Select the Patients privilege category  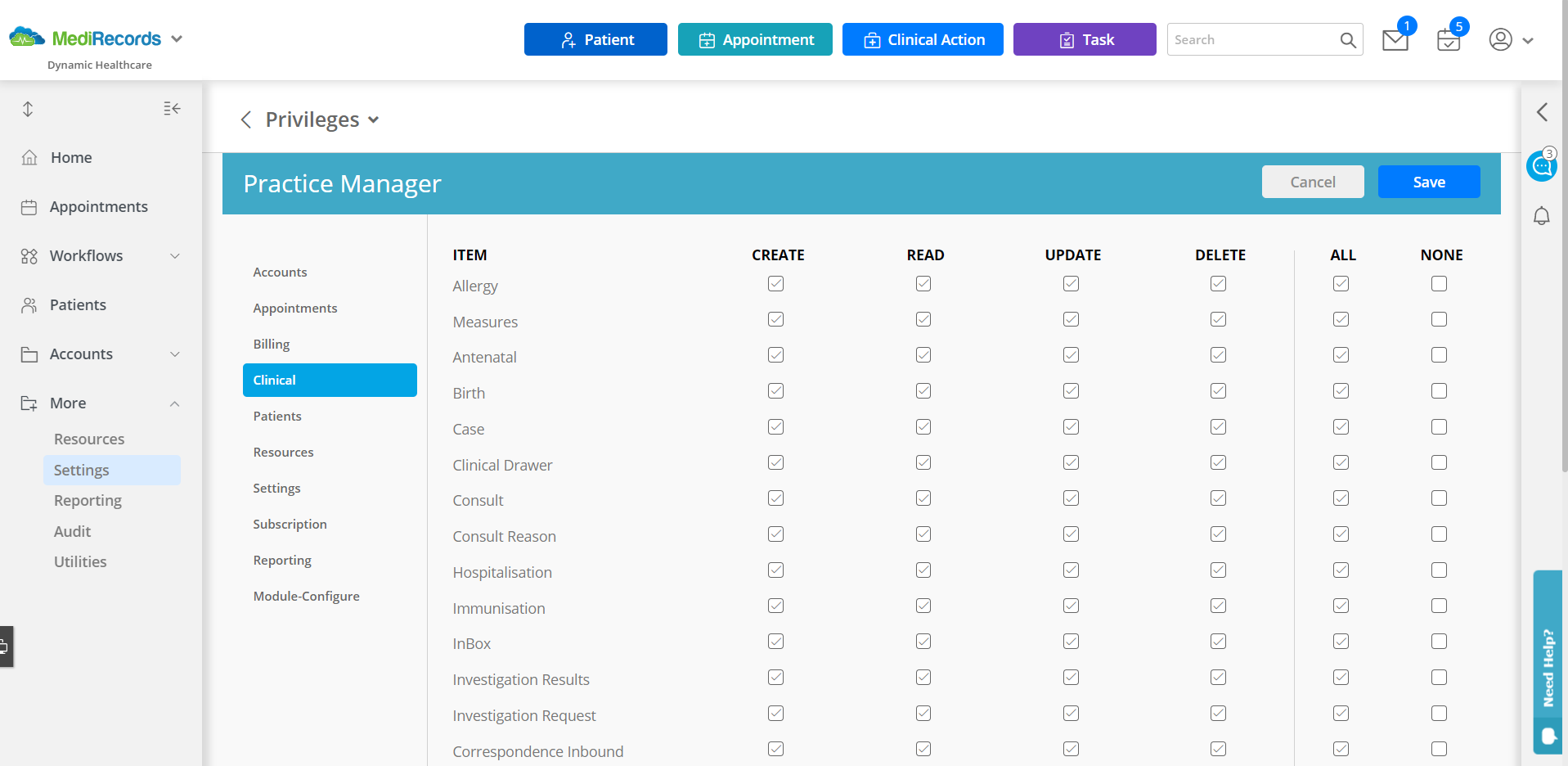[277, 417]
